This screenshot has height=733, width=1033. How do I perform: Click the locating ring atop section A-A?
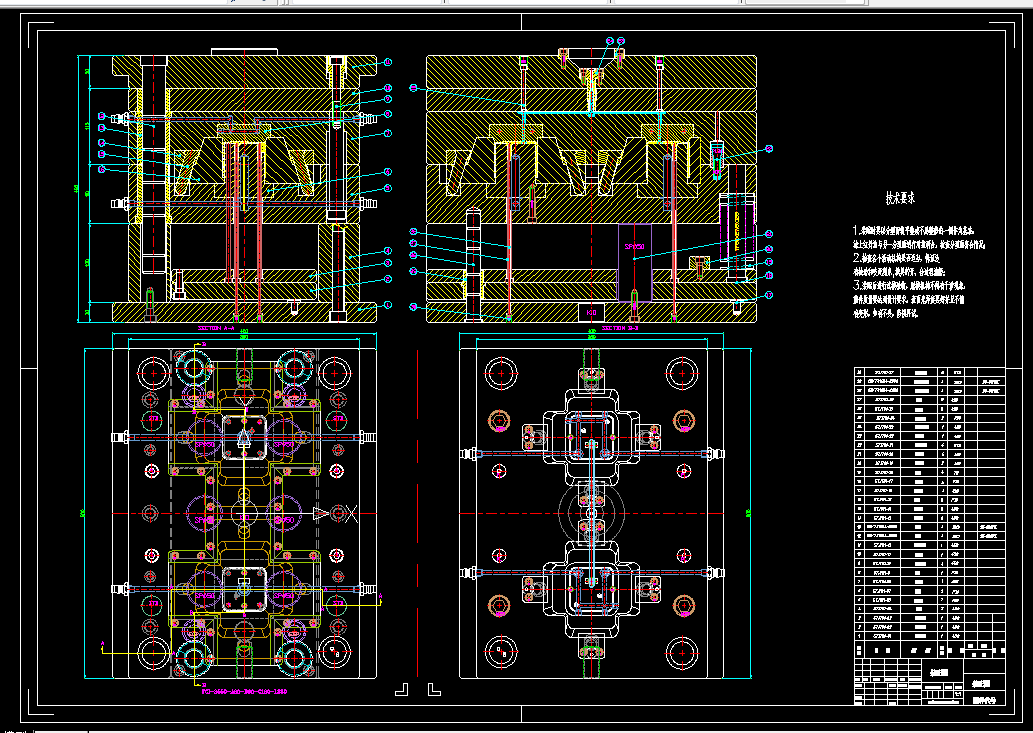244,52
